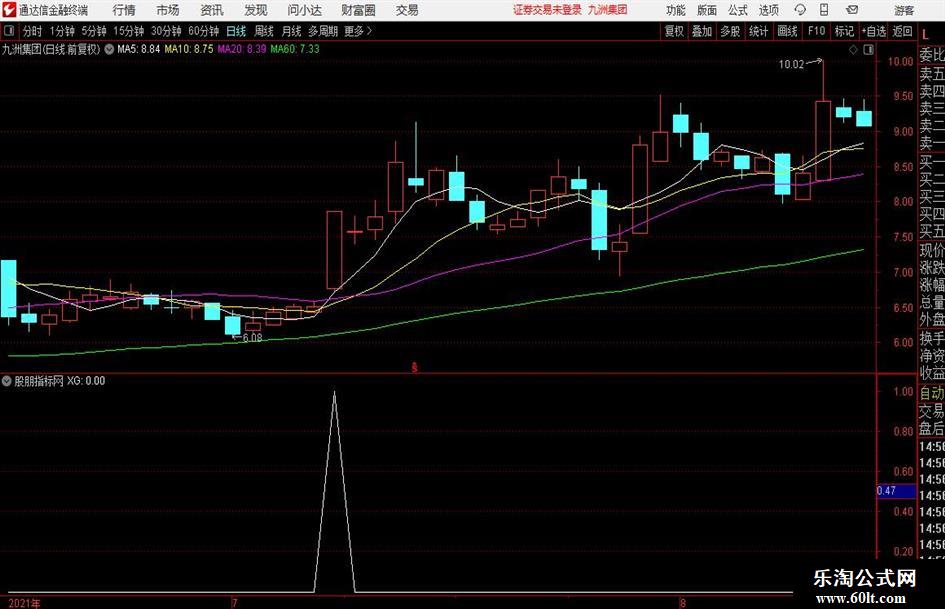Click the L icon at right edge

pyautogui.click(x=925, y=34)
